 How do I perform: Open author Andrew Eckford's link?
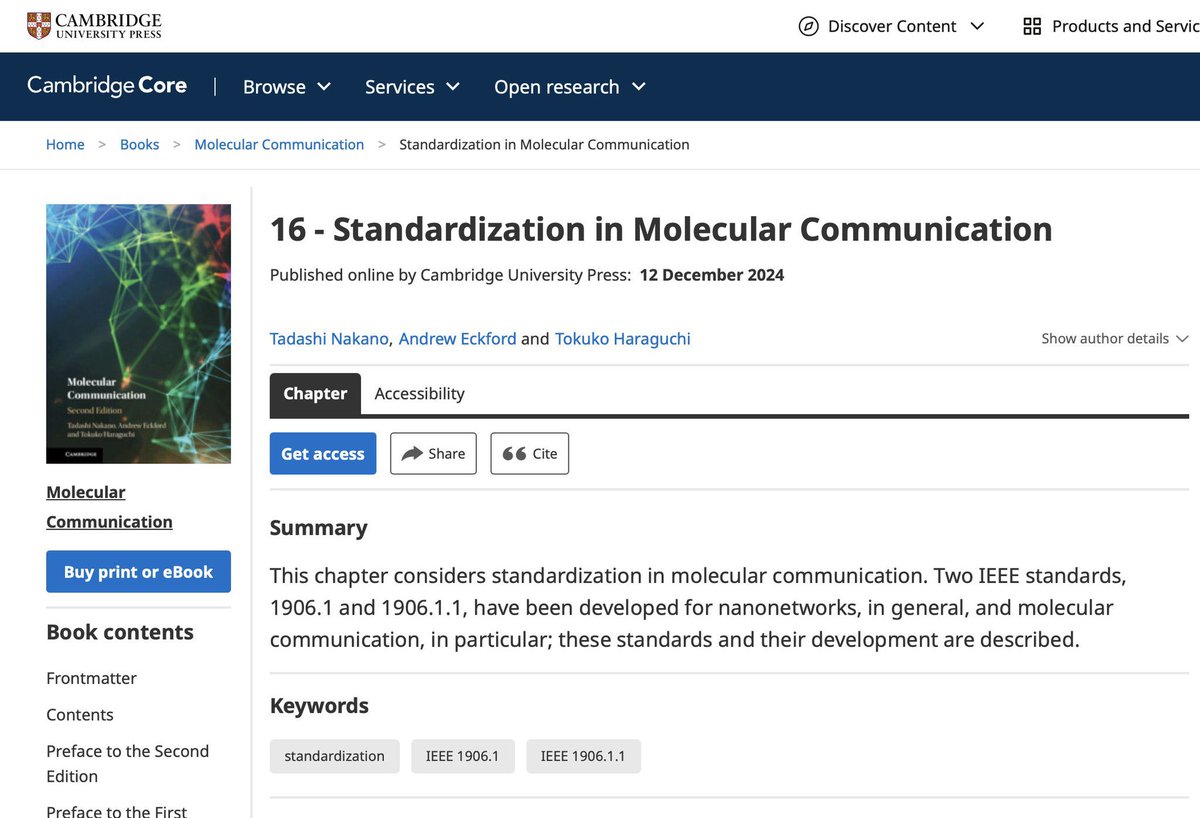[457, 338]
